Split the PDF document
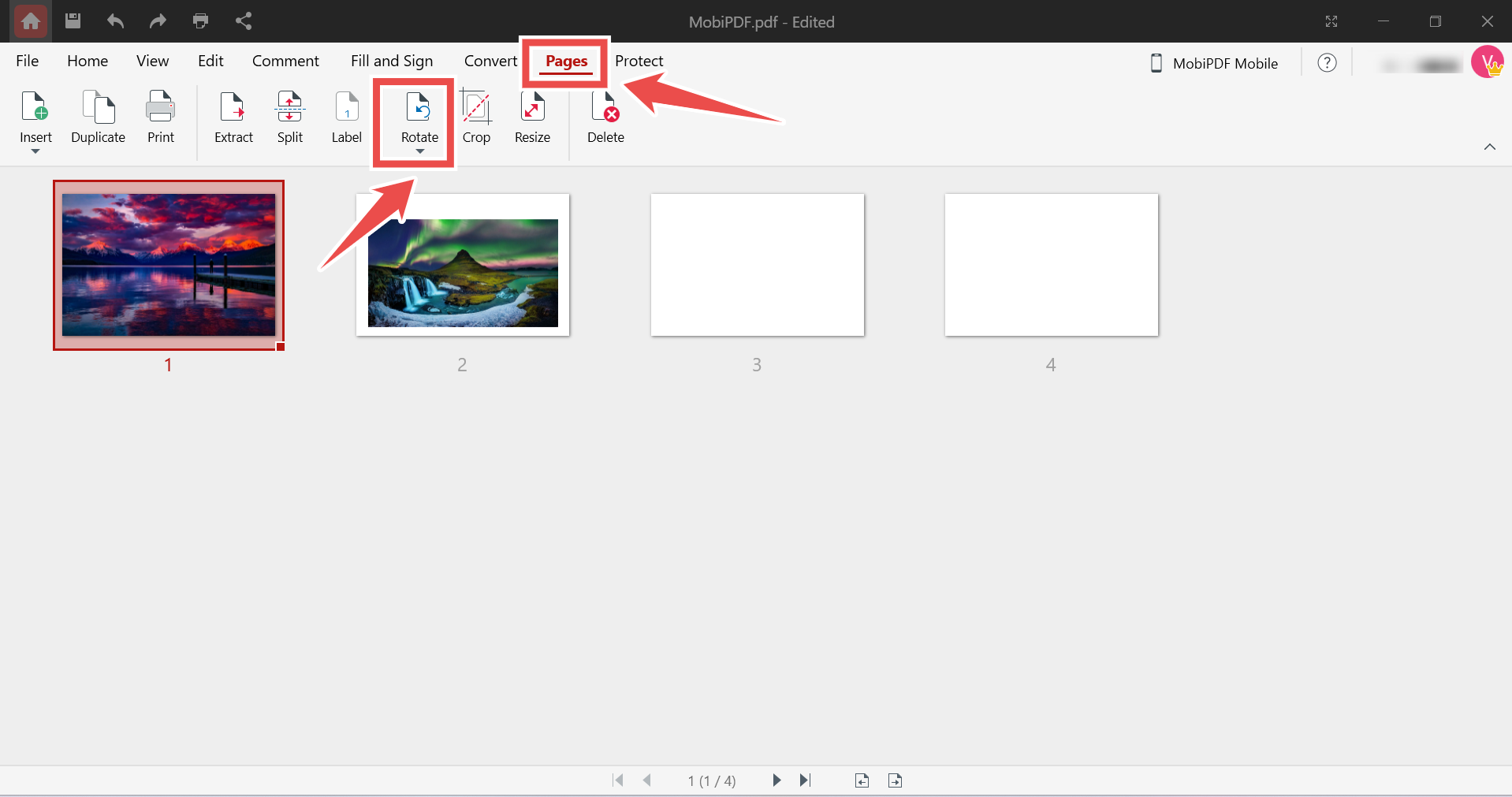 click(x=289, y=117)
